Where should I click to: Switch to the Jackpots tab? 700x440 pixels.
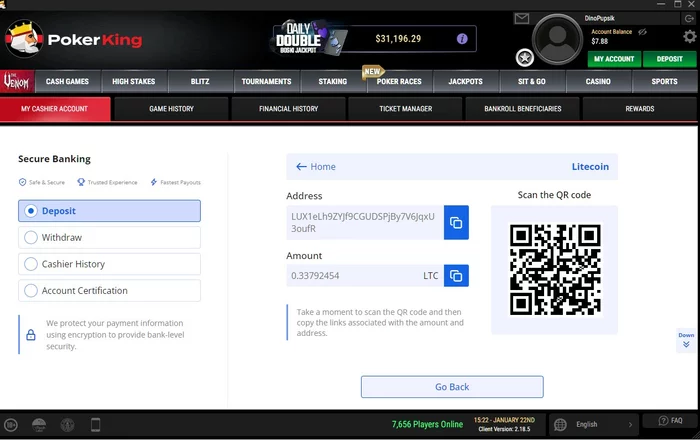466,82
